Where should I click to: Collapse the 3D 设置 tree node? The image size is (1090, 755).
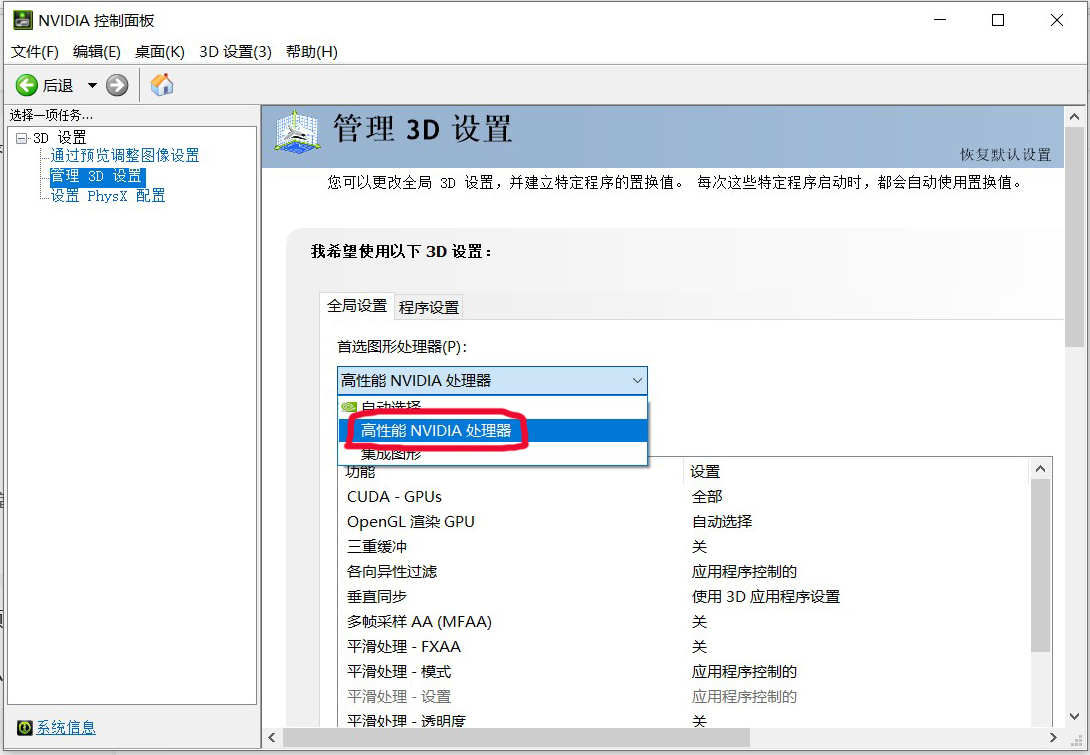tap(23, 137)
